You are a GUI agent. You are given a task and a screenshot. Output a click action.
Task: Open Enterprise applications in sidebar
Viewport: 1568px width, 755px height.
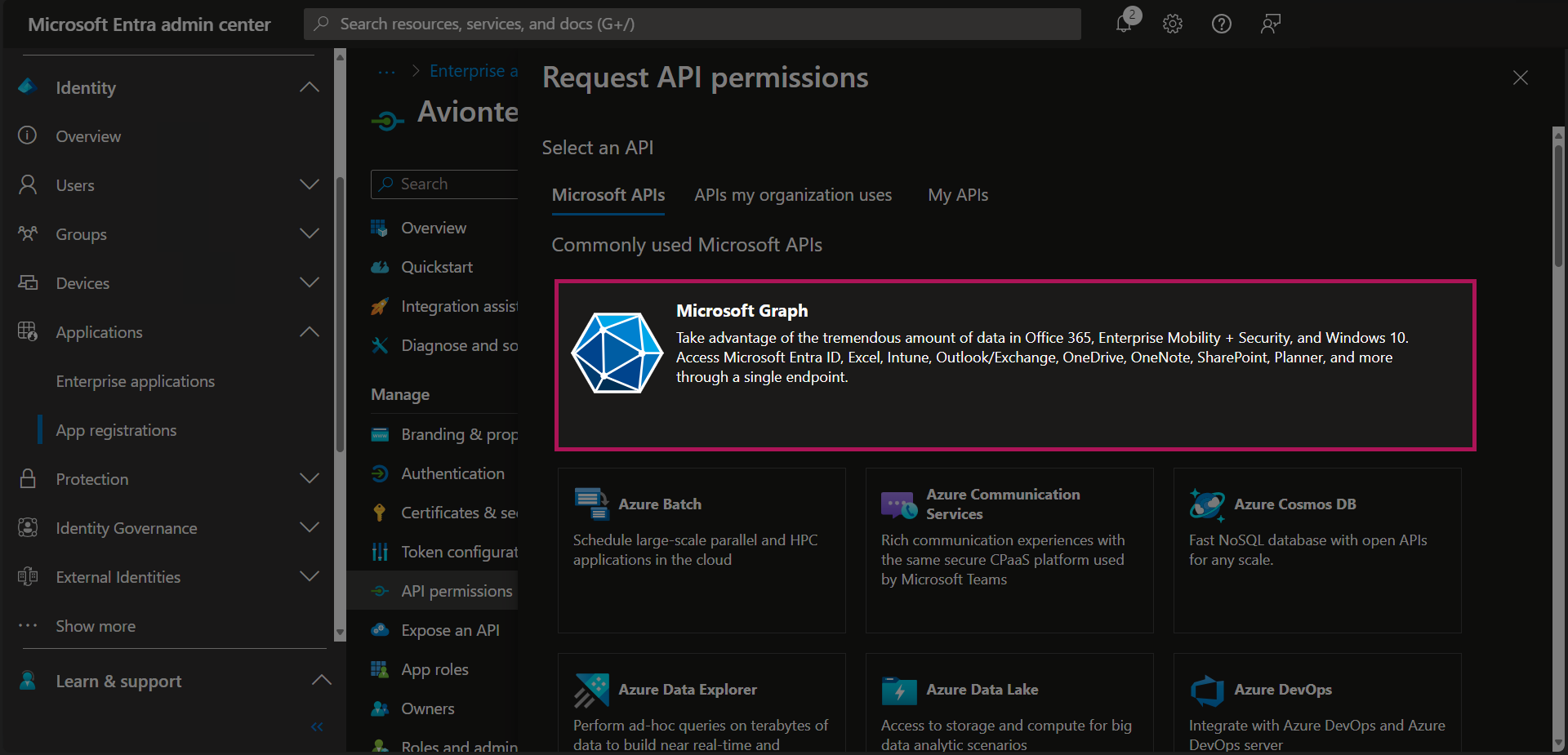(135, 381)
